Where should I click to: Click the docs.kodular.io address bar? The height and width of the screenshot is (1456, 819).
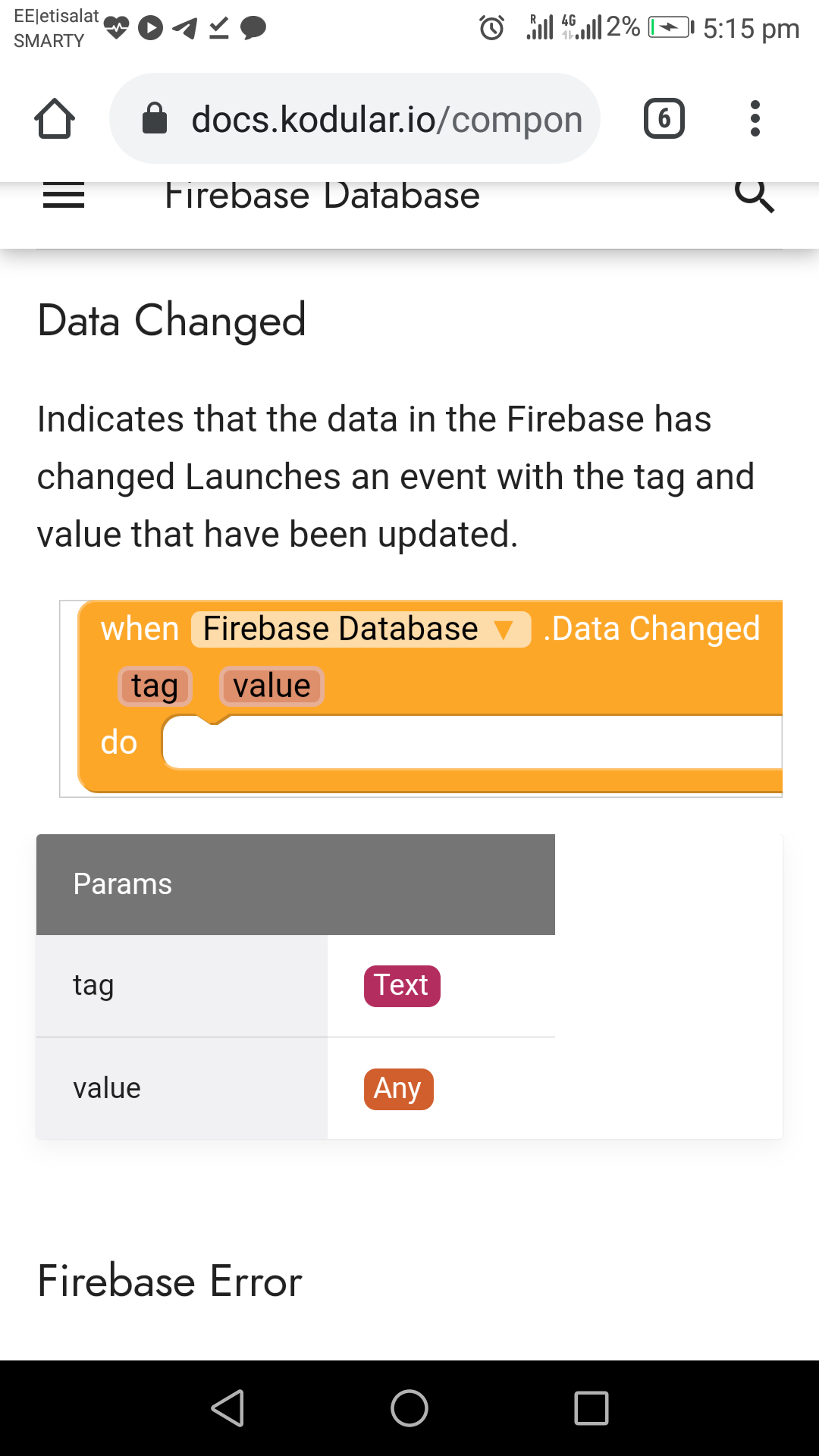387,119
